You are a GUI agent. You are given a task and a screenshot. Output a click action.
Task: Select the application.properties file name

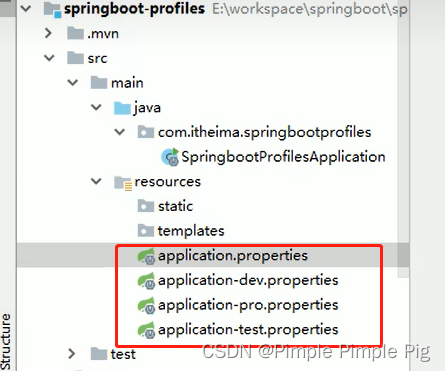233,256
